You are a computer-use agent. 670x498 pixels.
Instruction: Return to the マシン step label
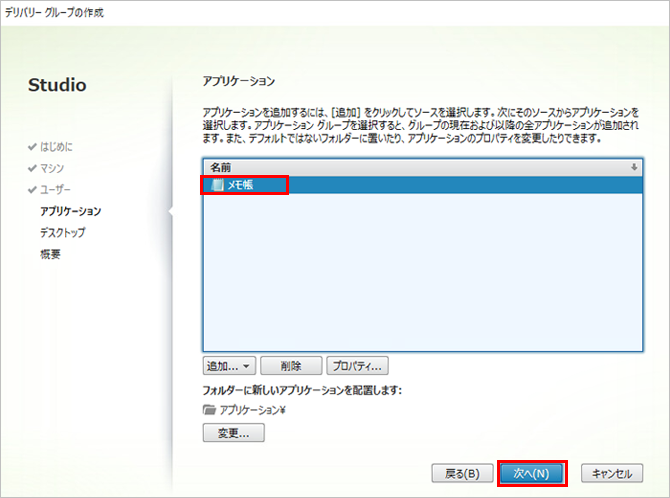pyautogui.click(x=52, y=168)
